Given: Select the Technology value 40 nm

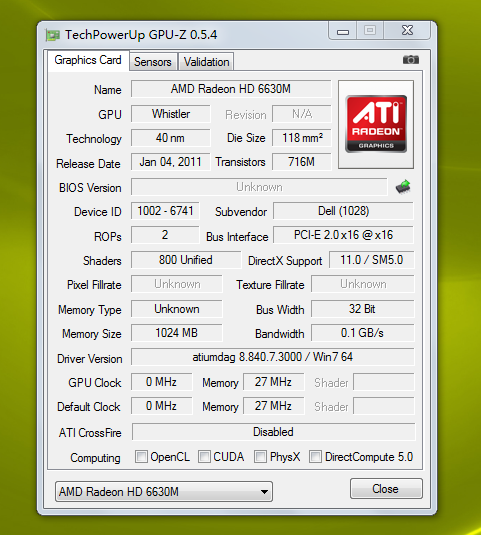Looking at the screenshot, I should pyautogui.click(x=171, y=138).
